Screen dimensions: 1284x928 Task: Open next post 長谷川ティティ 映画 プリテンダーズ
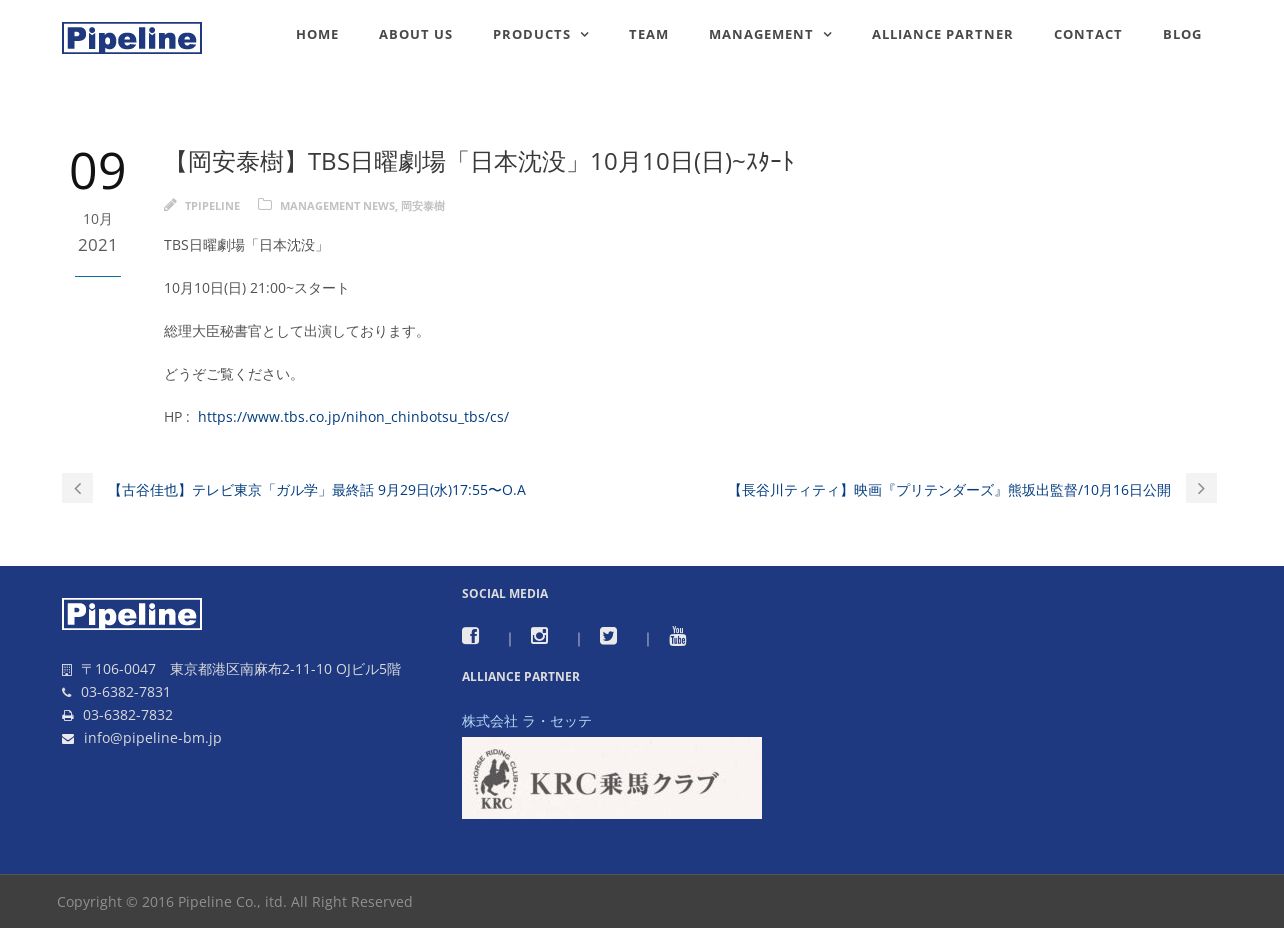pos(949,490)
